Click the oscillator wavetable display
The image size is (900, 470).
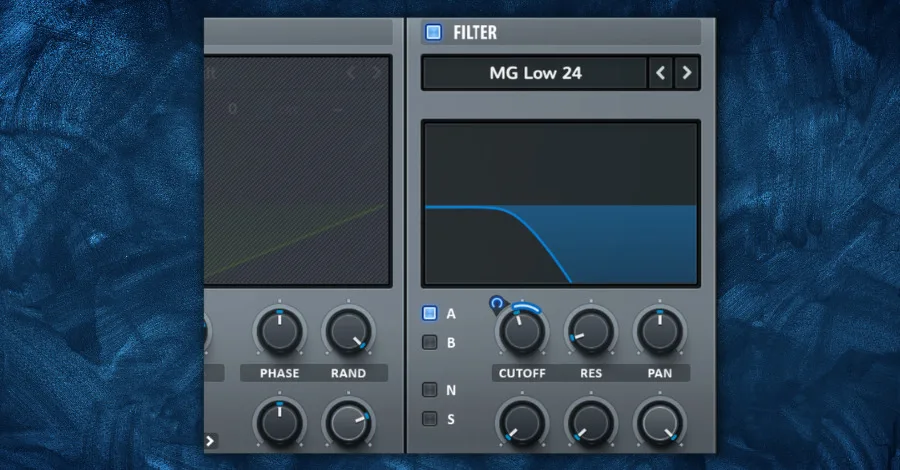tap(297, 170)
